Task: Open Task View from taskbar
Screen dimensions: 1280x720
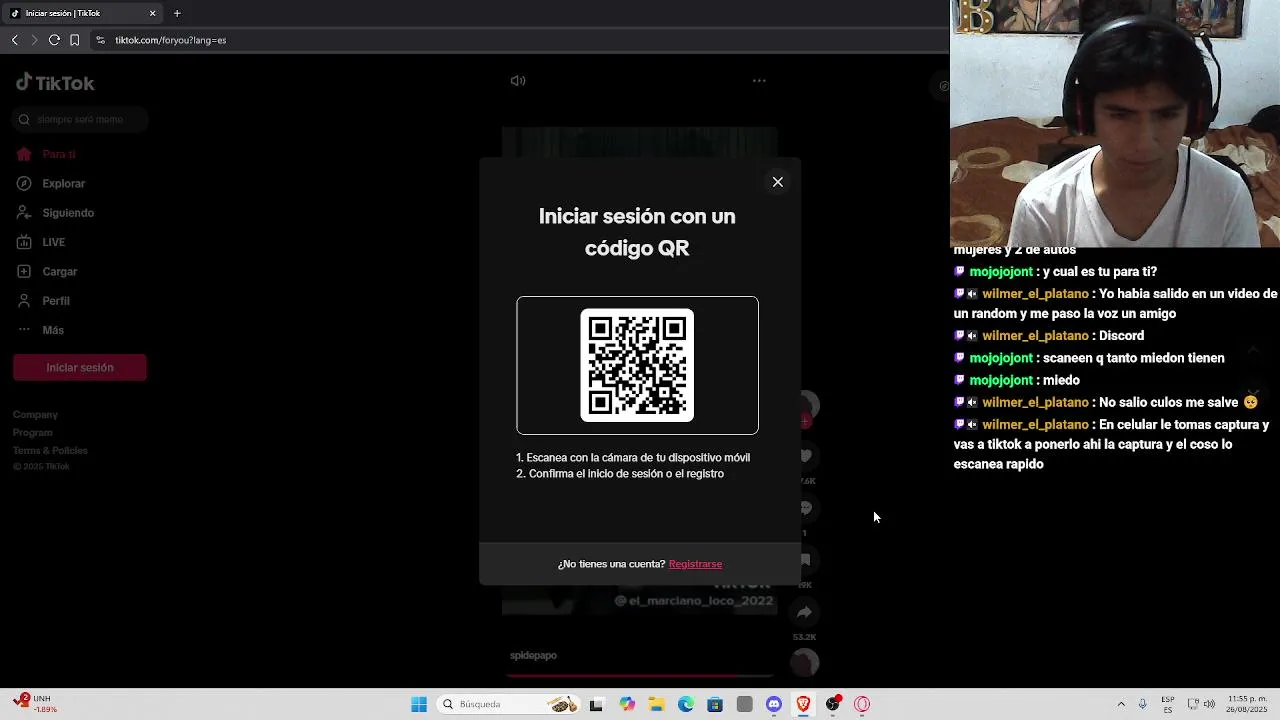Action: tap(596, 704)
